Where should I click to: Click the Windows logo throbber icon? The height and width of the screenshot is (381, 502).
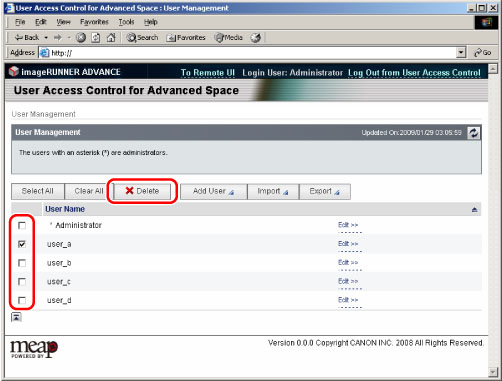point(486,22)
